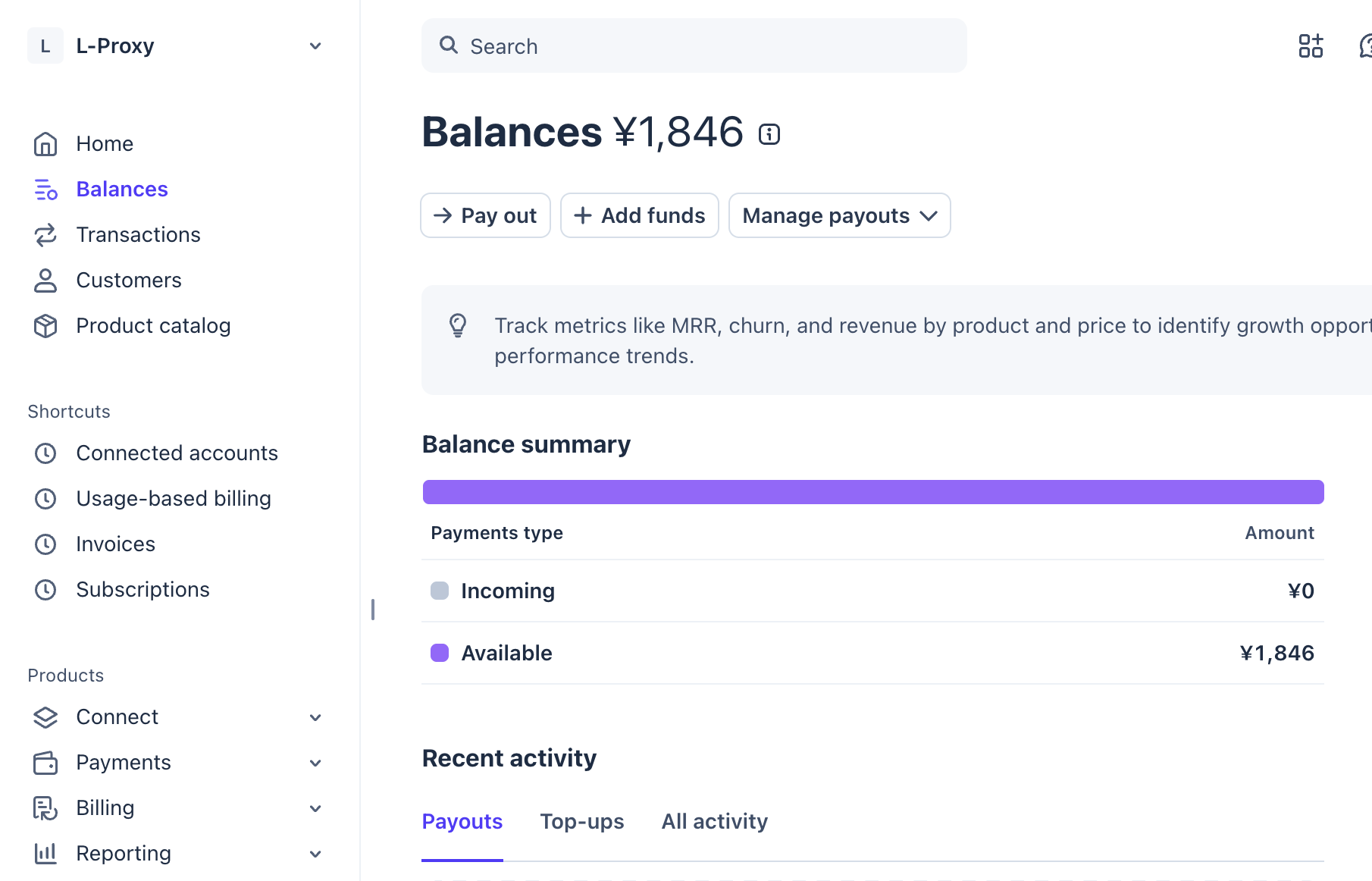Click the Customers person icon
The width and height of the screenshot is (1372, 881).
click(x=45, y=281)
